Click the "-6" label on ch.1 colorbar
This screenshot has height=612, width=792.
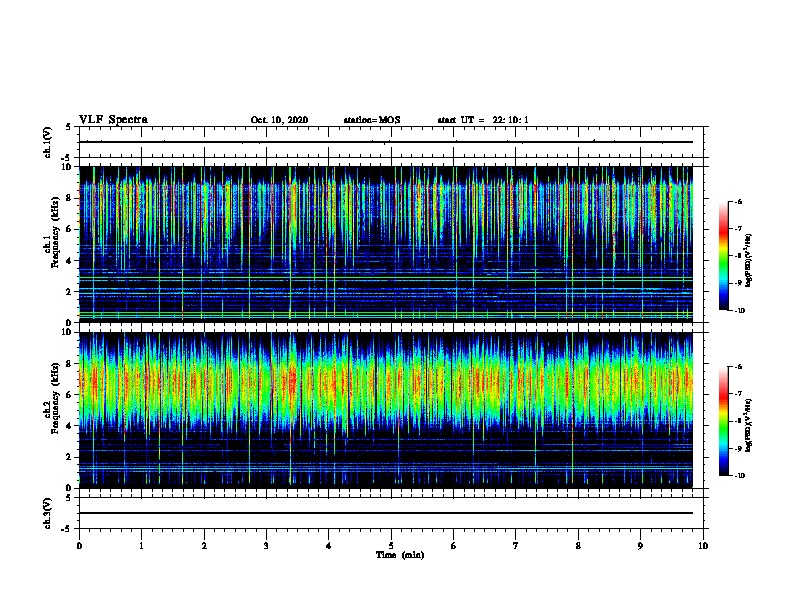(x=738, y=201)
